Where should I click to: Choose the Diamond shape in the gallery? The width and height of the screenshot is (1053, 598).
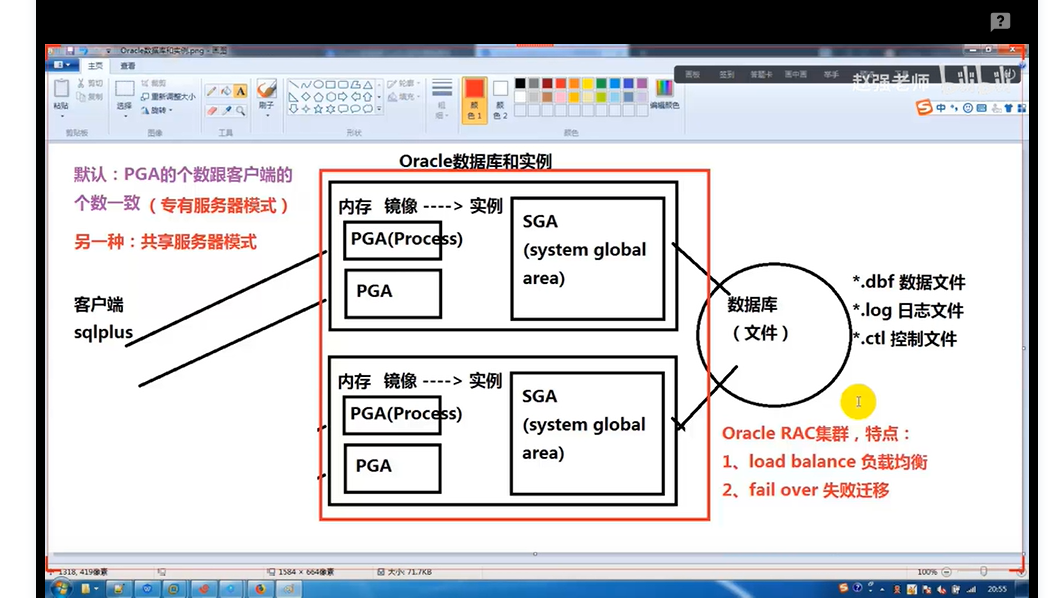pyautogui.click(x=306, y=97)
